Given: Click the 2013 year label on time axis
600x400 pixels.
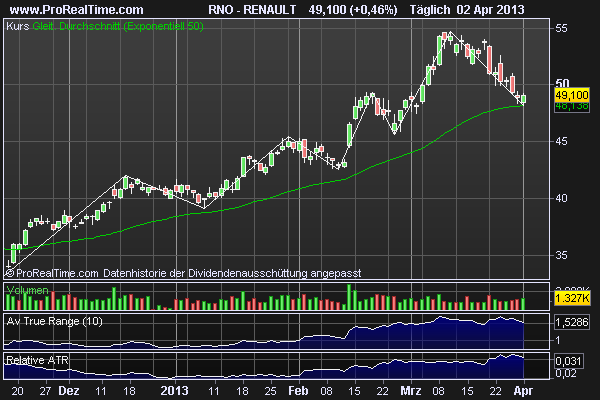Looking at the screenshot, I should [174, 391].
